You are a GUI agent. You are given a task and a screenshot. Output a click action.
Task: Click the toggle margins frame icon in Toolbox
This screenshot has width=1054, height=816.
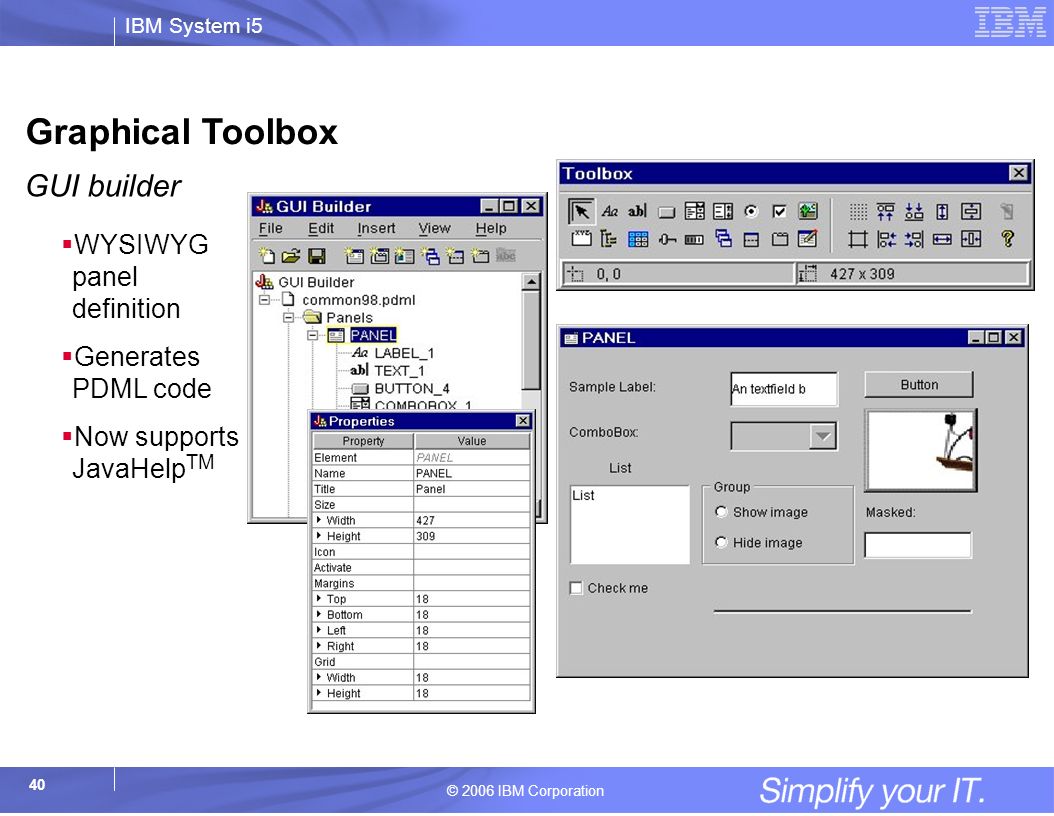[x=858, y=239]
